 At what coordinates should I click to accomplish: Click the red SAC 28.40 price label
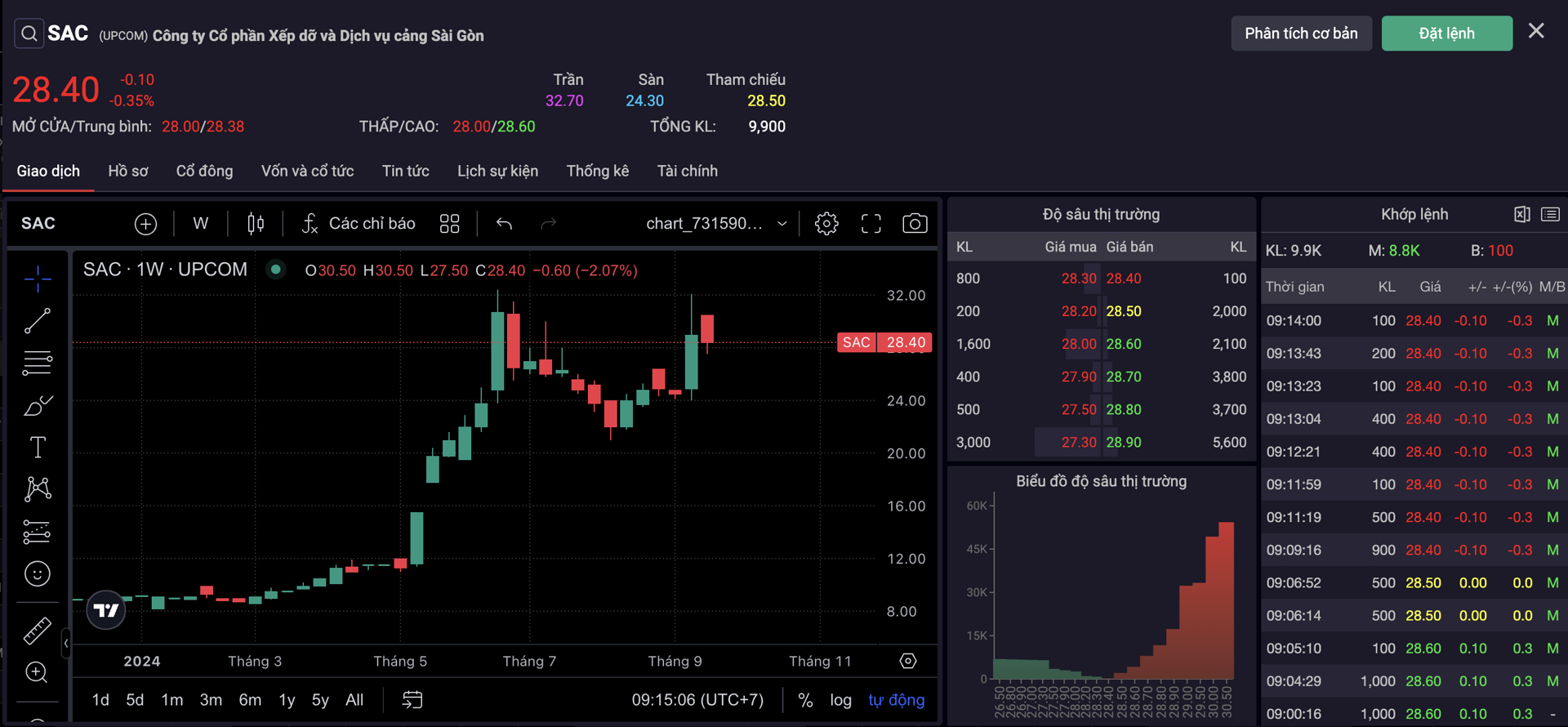pos(884,342)
